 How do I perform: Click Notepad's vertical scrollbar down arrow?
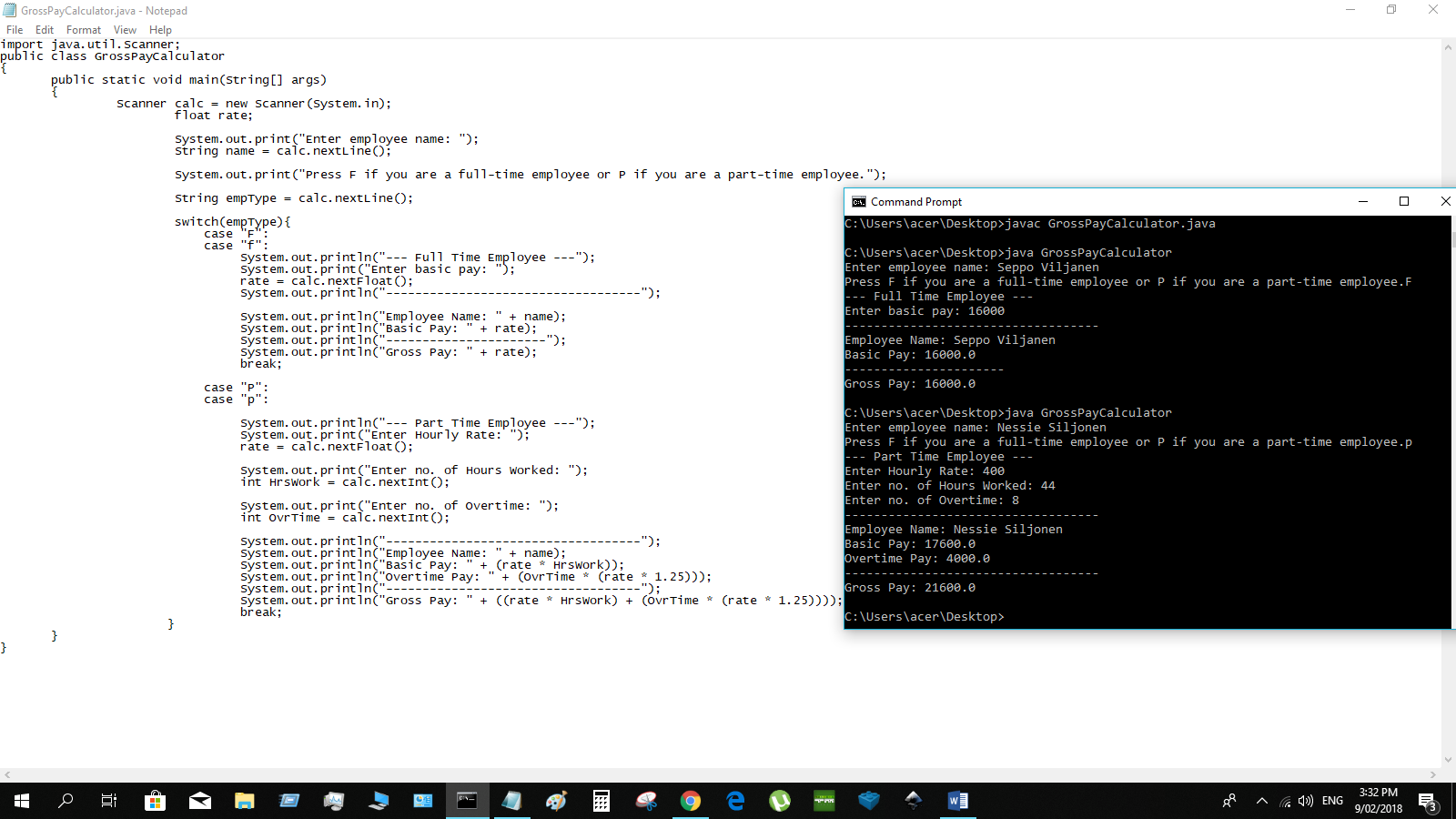point(1448,761)
